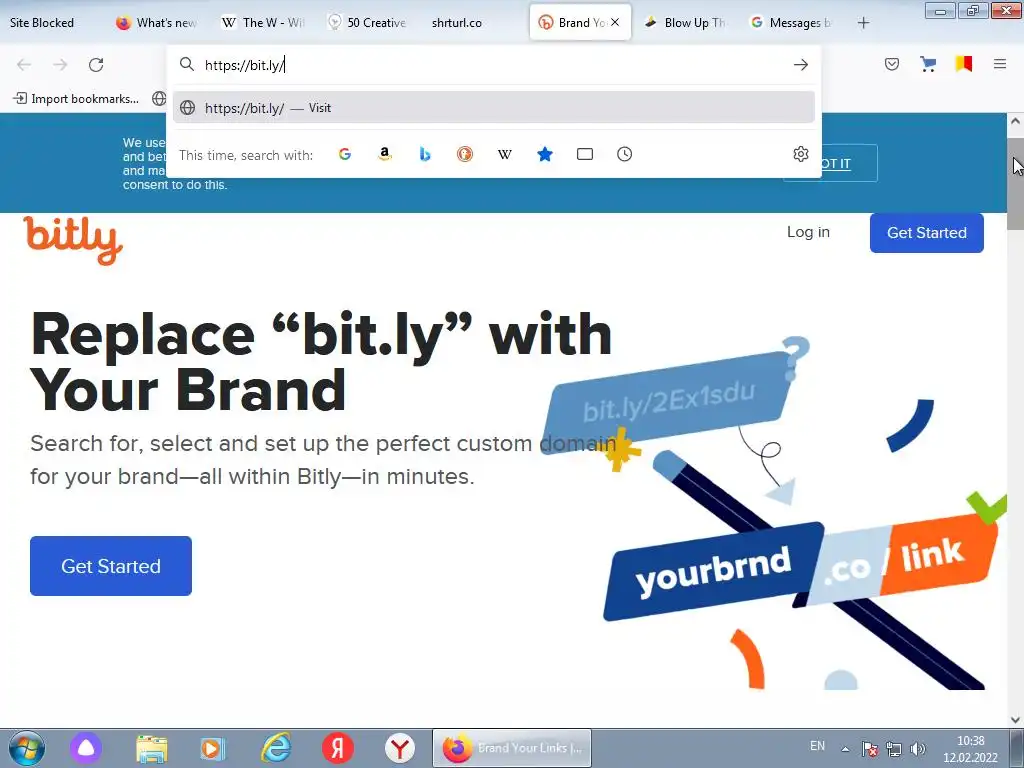Screen dimensions: 1024x768
Task: Click the EN language indicator
Action: coord(817,746)
